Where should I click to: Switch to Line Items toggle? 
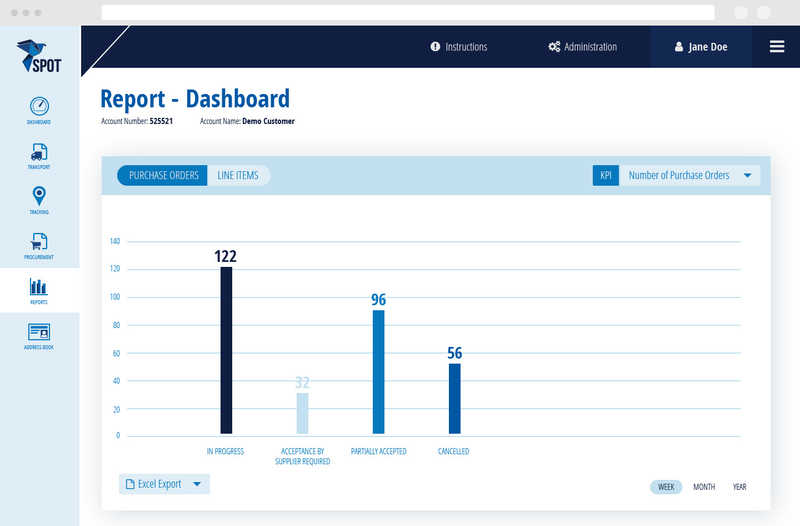click(x=238, y=176)
